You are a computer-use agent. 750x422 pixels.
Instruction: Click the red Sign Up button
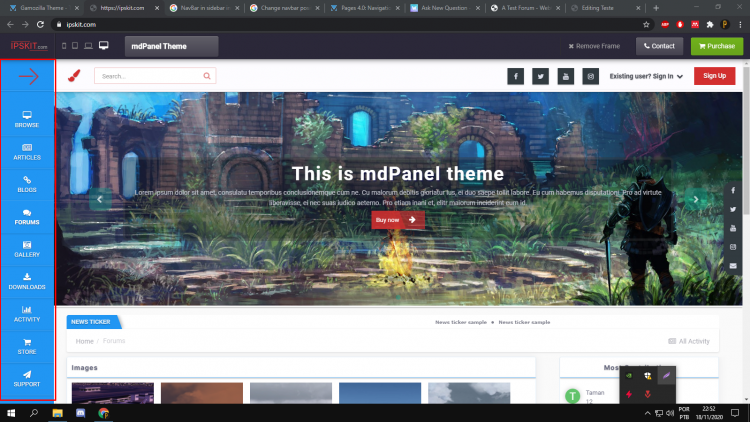tap(714, 76)
